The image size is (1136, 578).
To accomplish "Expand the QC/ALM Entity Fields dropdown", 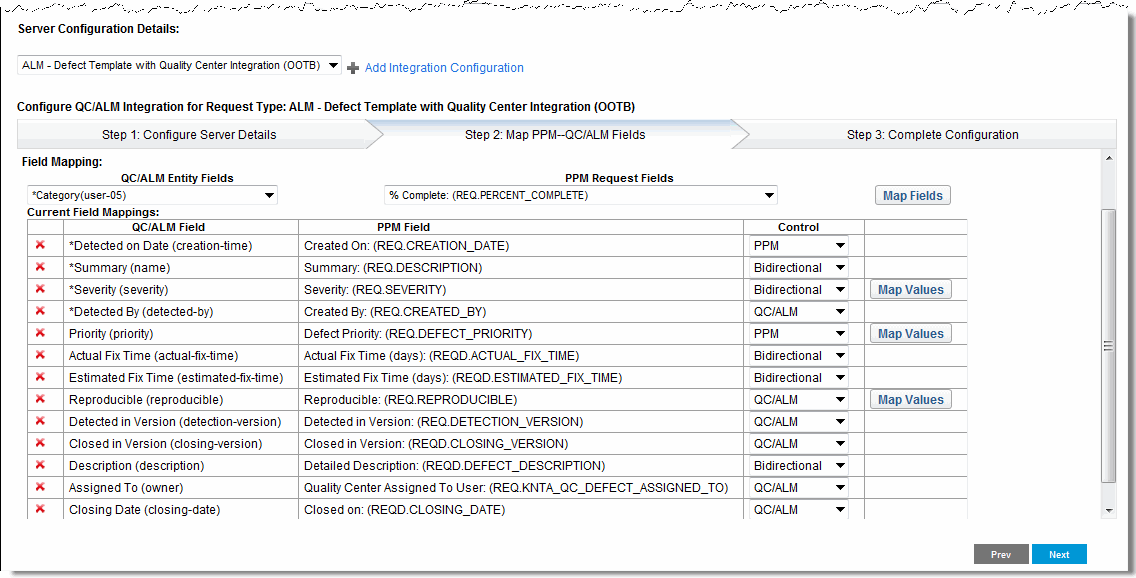I will (x=152, y=195).
